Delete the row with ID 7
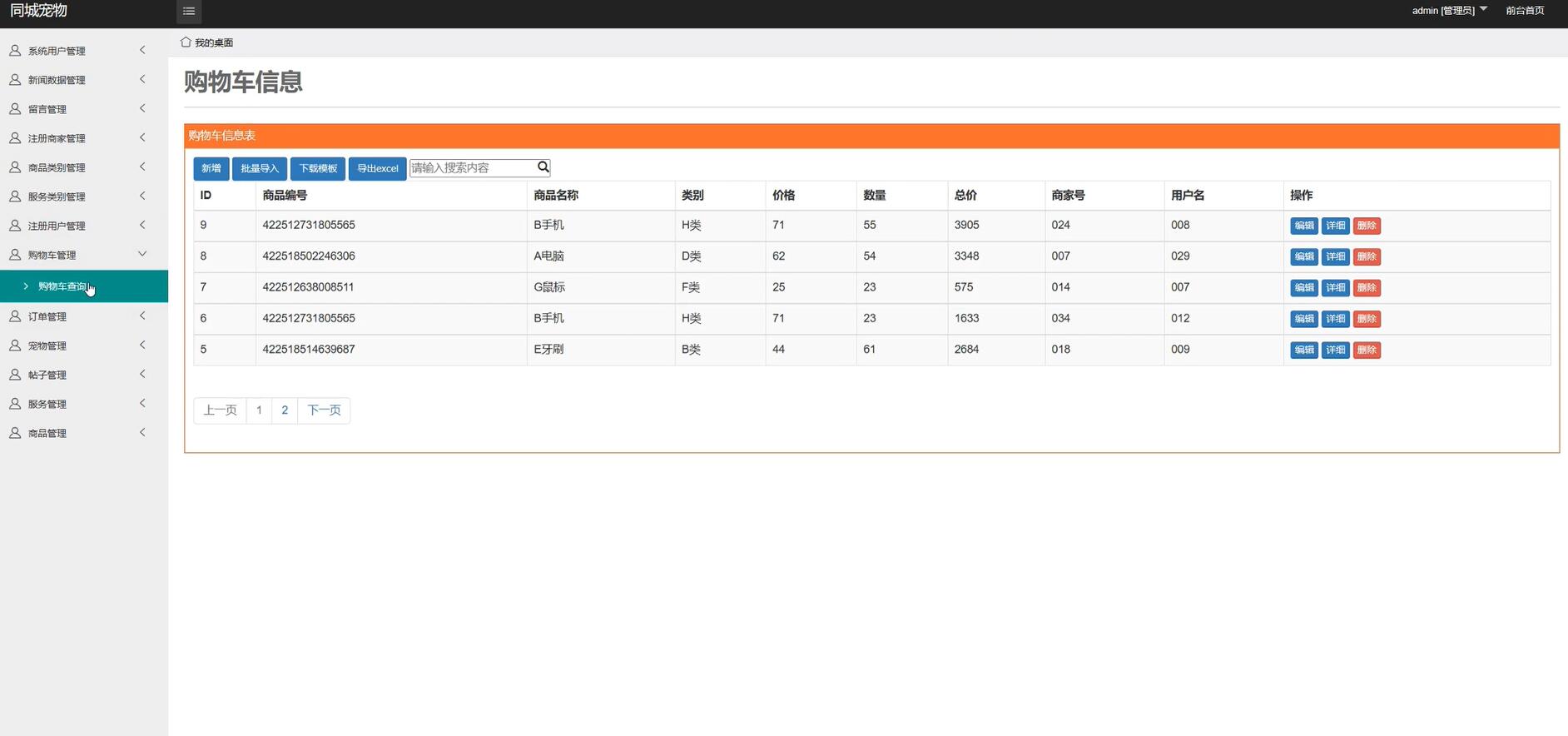The image size is (1568, 736). click(x=1367, y=287)
